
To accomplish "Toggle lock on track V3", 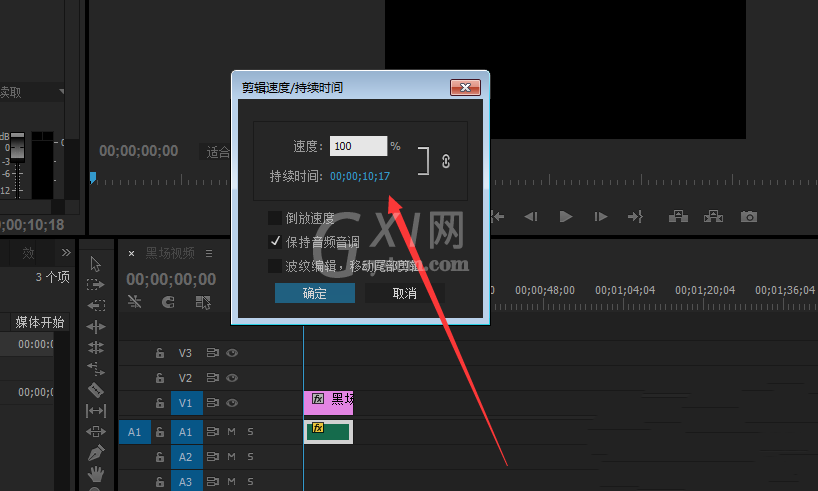I will [x=160, y=353].
